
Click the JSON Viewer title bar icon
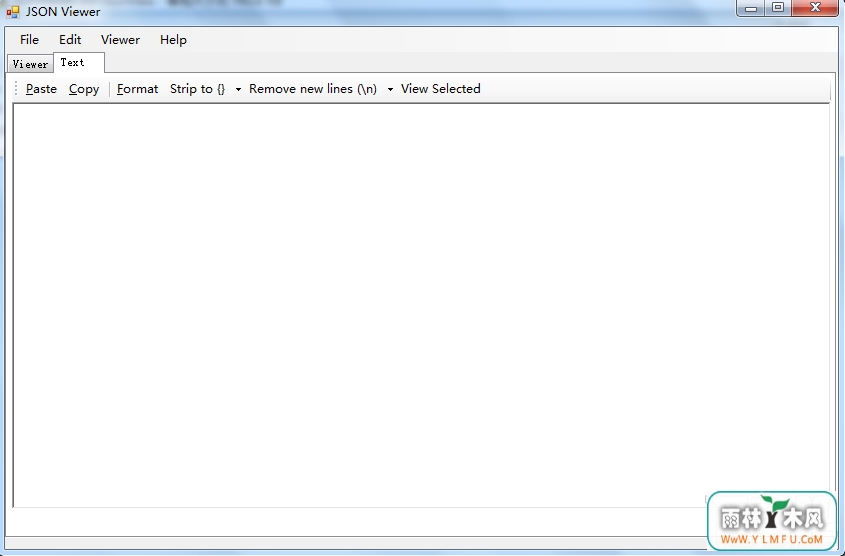tap(12, 11)
